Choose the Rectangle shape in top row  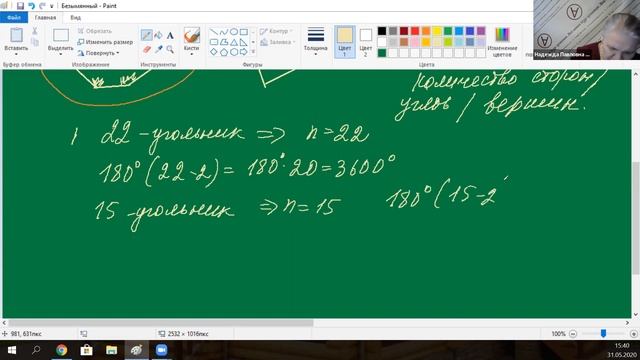[244, 32]
